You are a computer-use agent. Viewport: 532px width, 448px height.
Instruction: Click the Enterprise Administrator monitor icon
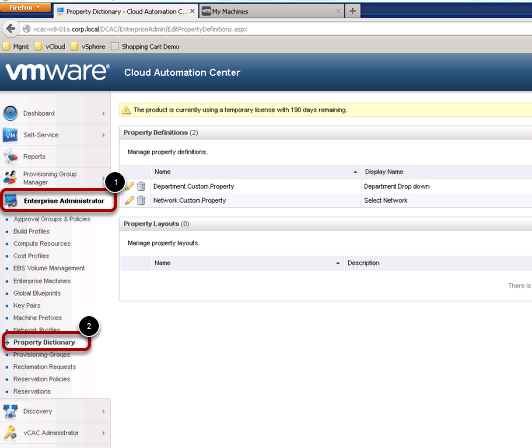pyautogui.click(x=11, y=201)
